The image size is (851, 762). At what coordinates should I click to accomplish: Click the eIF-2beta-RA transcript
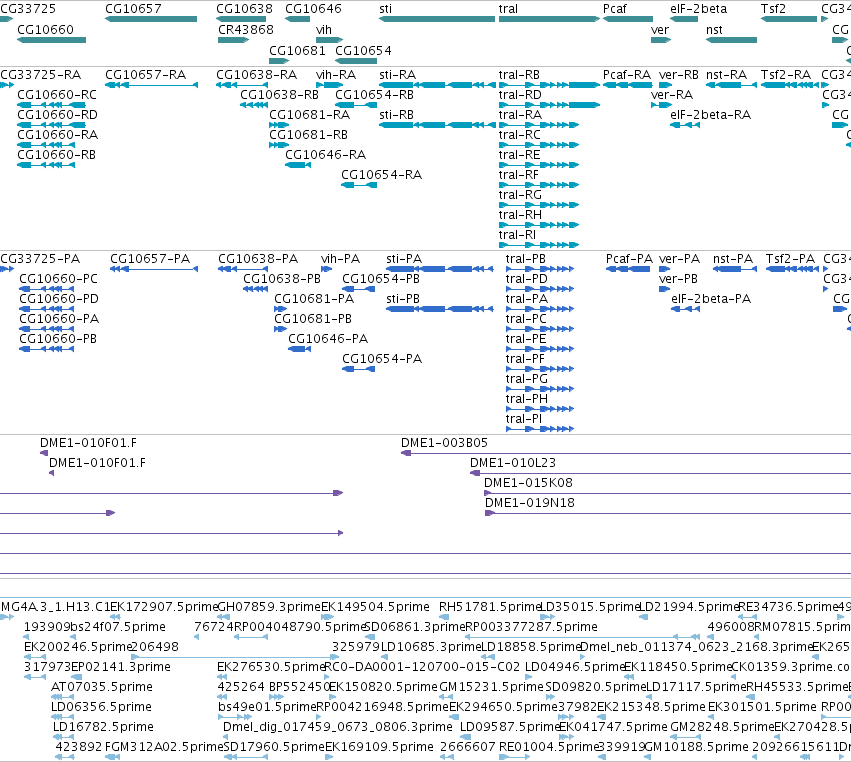coord(685,125)
